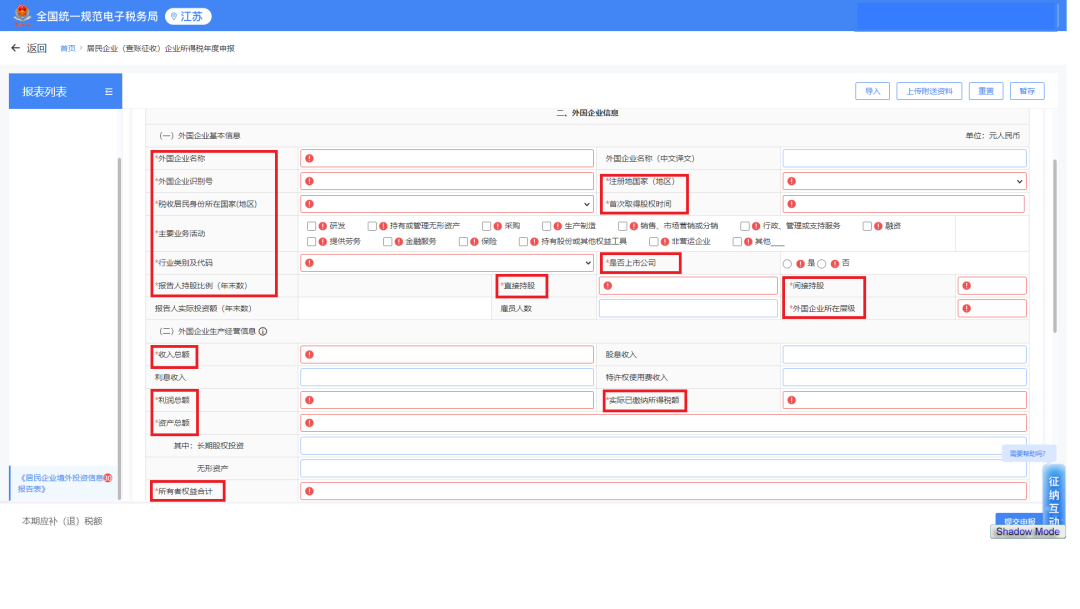
Task: Click the 无形资产 input field
Action: pos(663,468)
